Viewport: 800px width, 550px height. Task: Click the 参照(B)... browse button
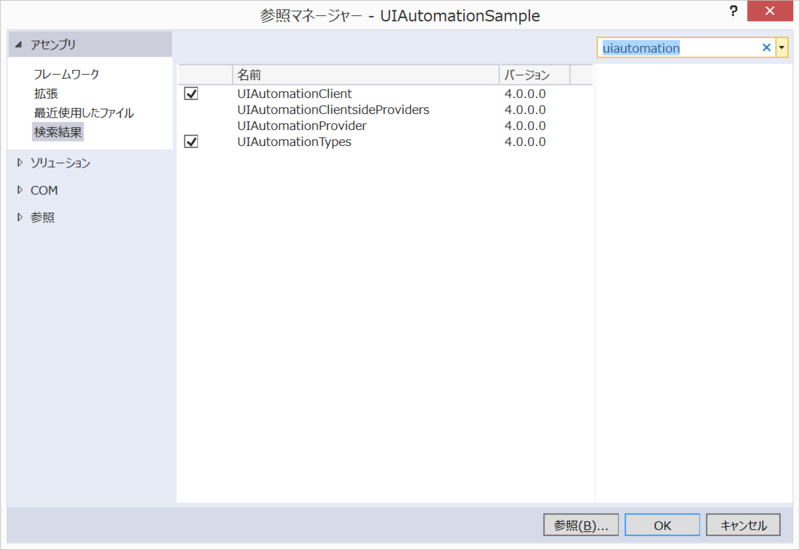point(581,525)
